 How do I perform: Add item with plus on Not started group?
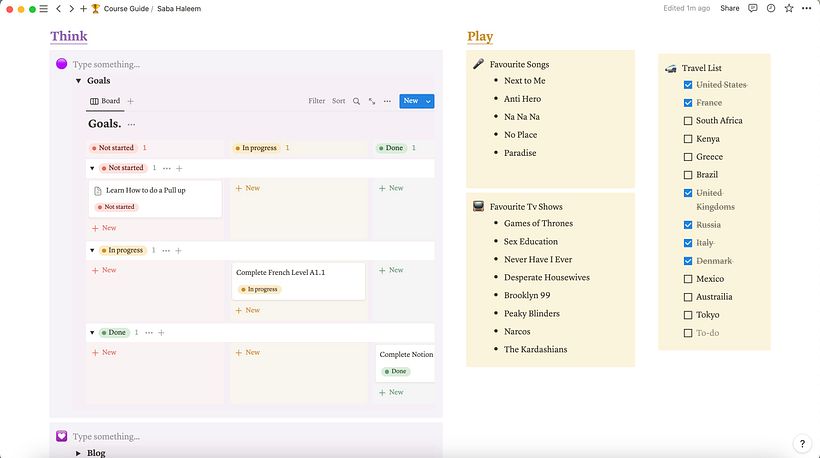click(179, 168)
